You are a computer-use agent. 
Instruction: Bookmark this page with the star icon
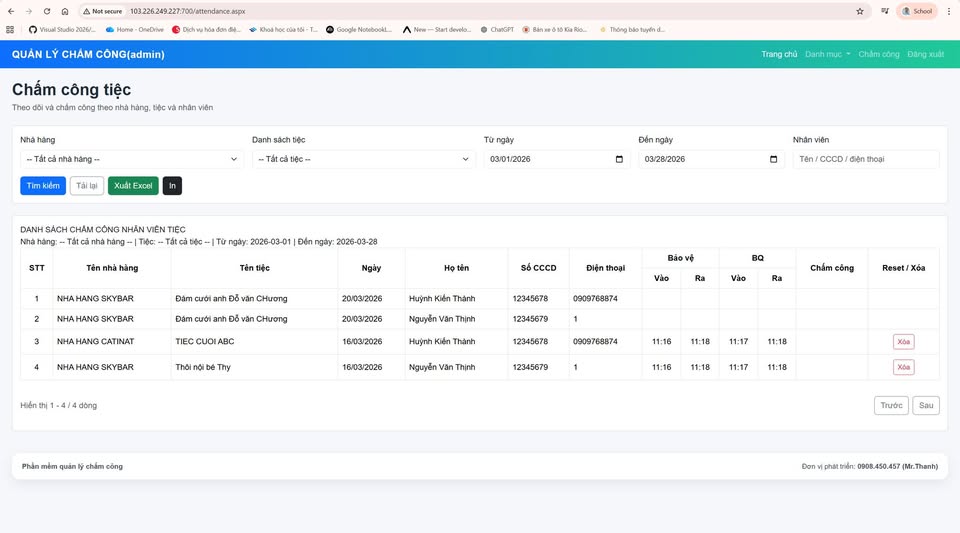860,11
